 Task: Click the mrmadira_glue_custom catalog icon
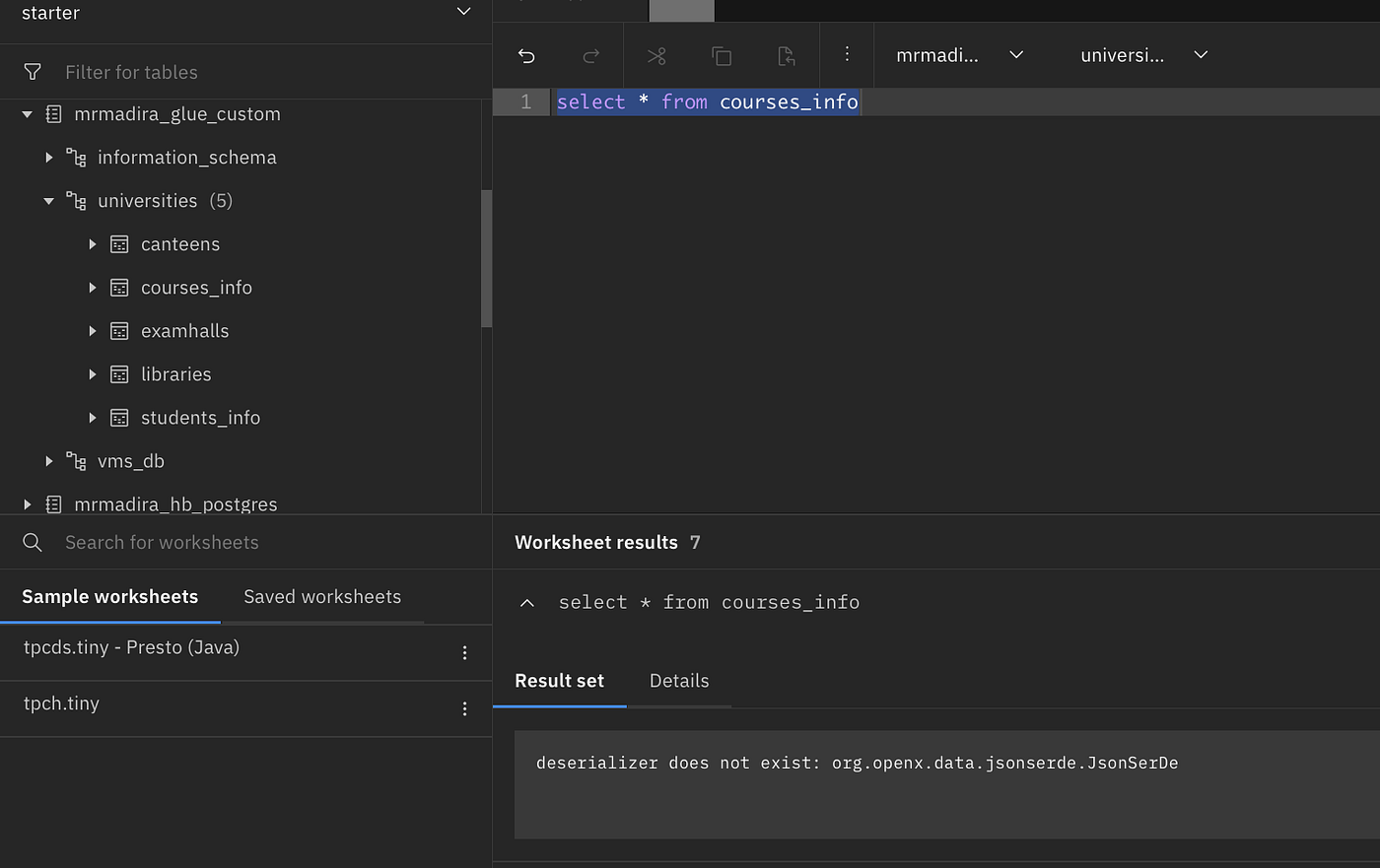click(x=54, y=114)
